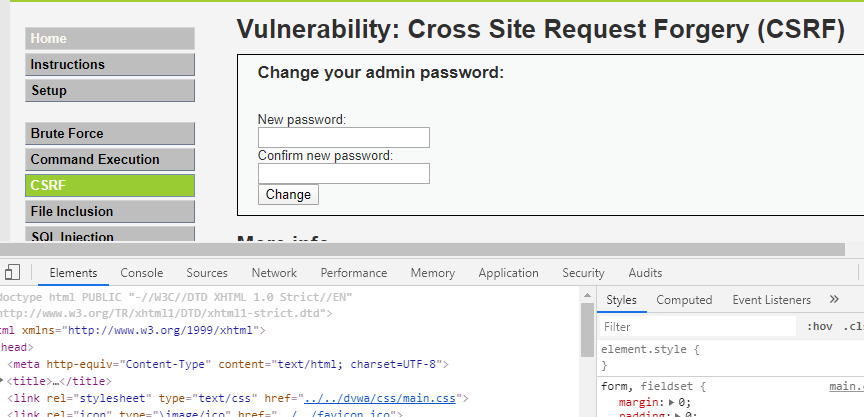Expand the margin CSS property
The height and width of the screenshot is (417, 864).
click(671, 402)
